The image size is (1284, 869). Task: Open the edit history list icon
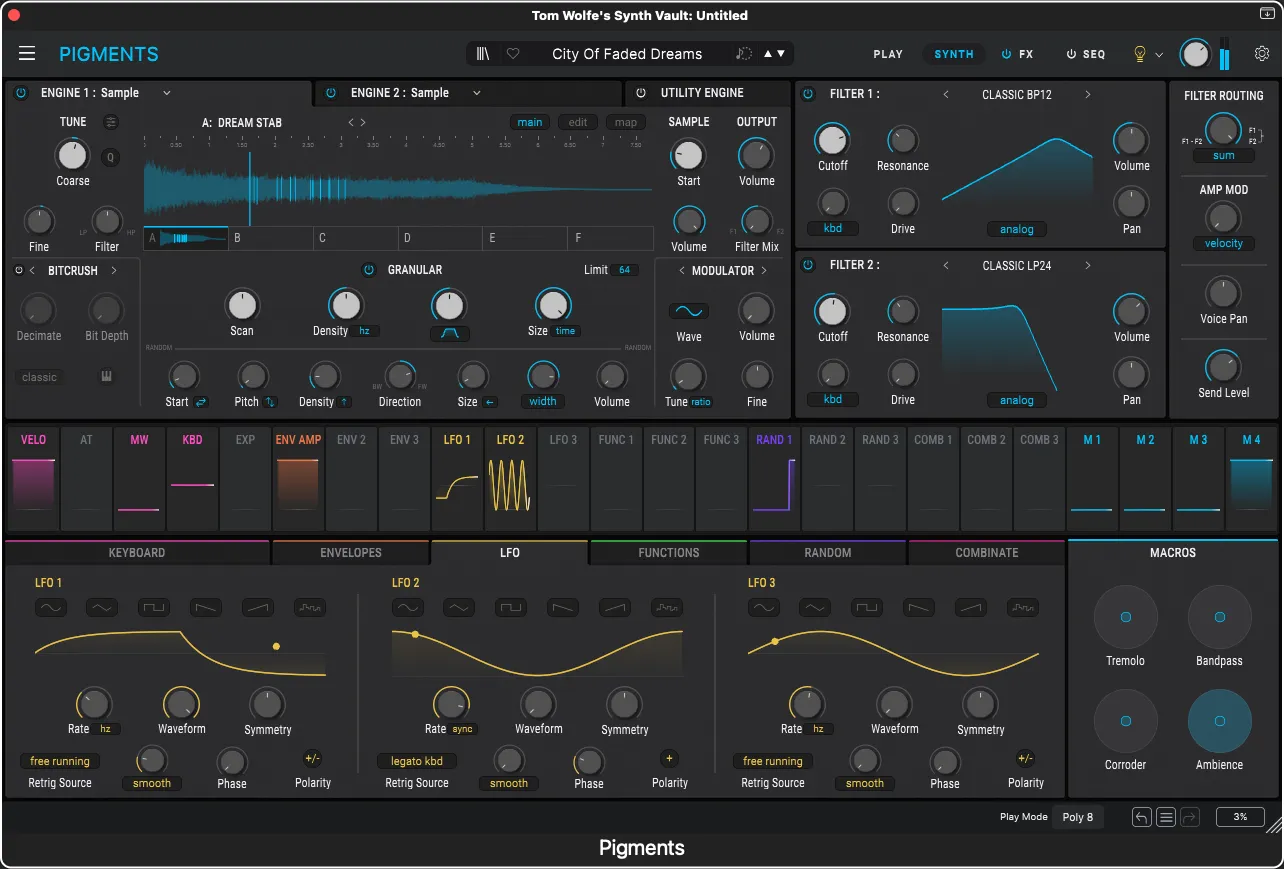[1166, 817]
